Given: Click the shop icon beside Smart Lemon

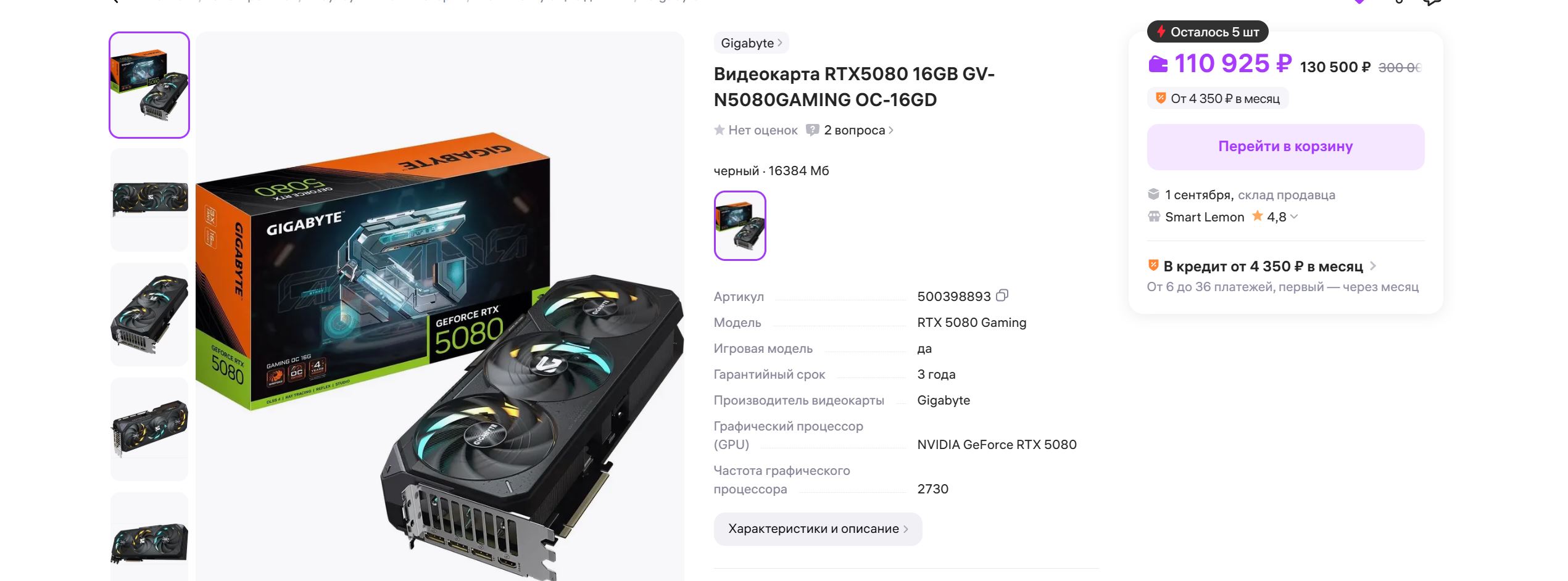Looking at the screenshot, I should coord(1153,216).
